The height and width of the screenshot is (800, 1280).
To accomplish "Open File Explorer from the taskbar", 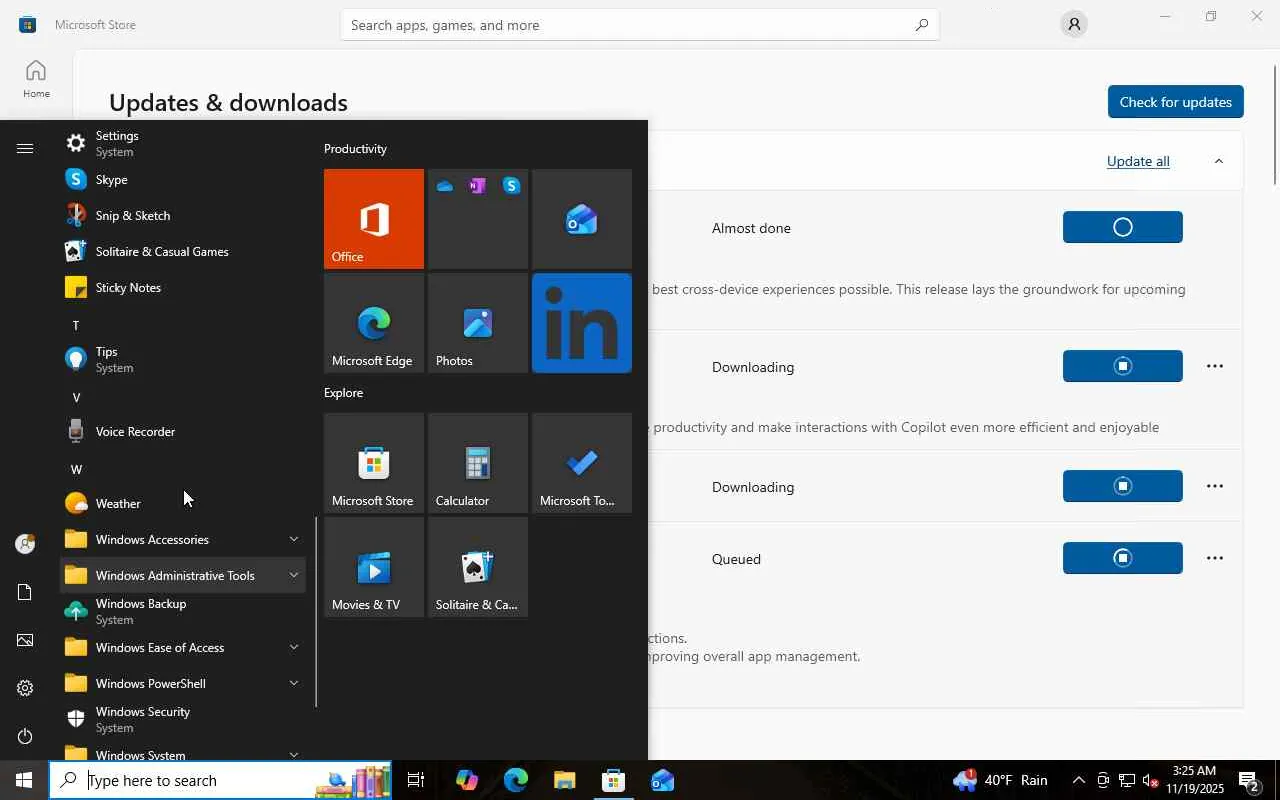I will (564, 780).
